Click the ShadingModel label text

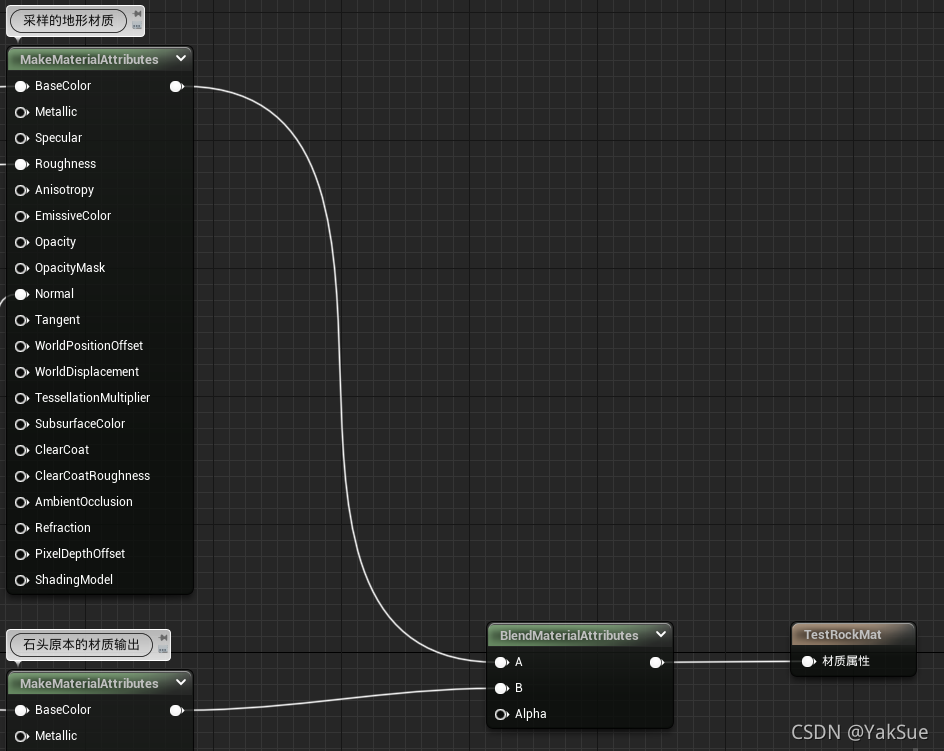point(73,579)
